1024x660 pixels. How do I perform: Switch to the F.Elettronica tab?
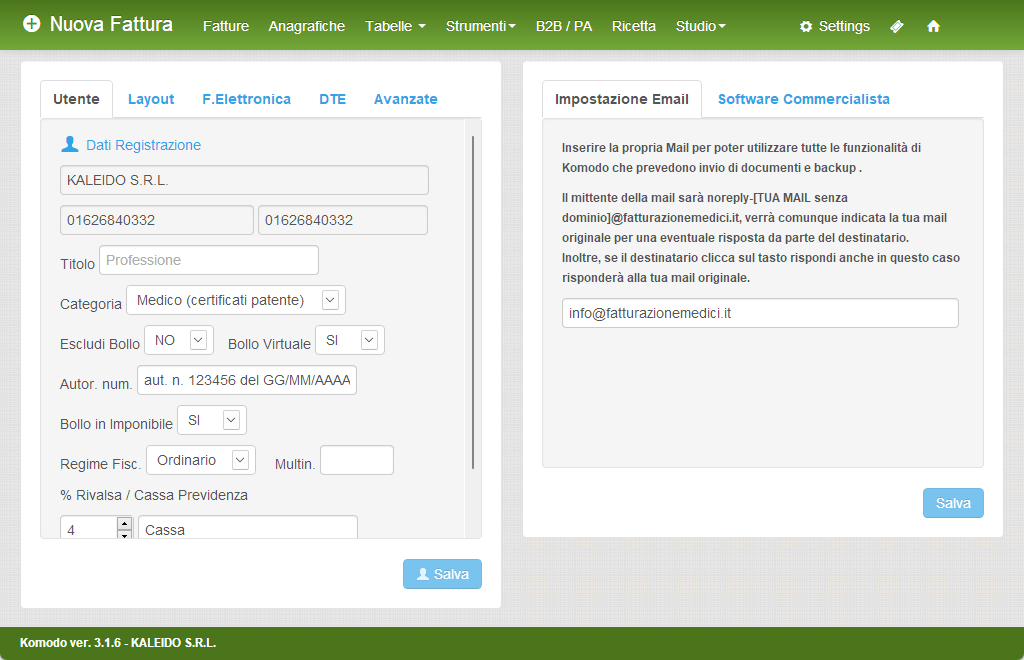click(x=246, y=99)
